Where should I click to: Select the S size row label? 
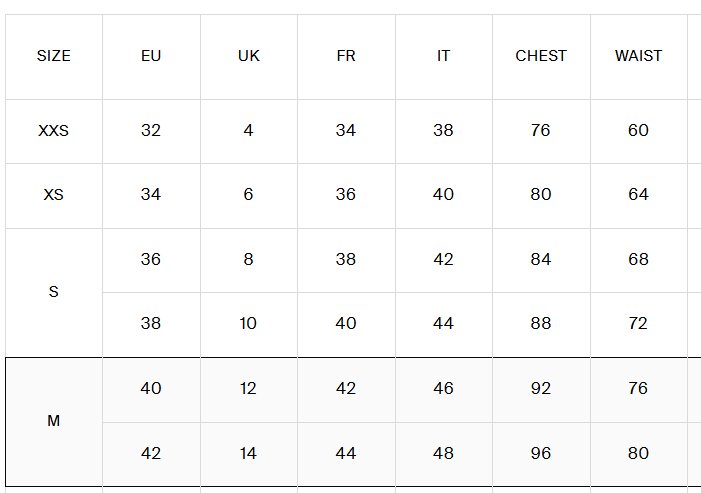54,292
